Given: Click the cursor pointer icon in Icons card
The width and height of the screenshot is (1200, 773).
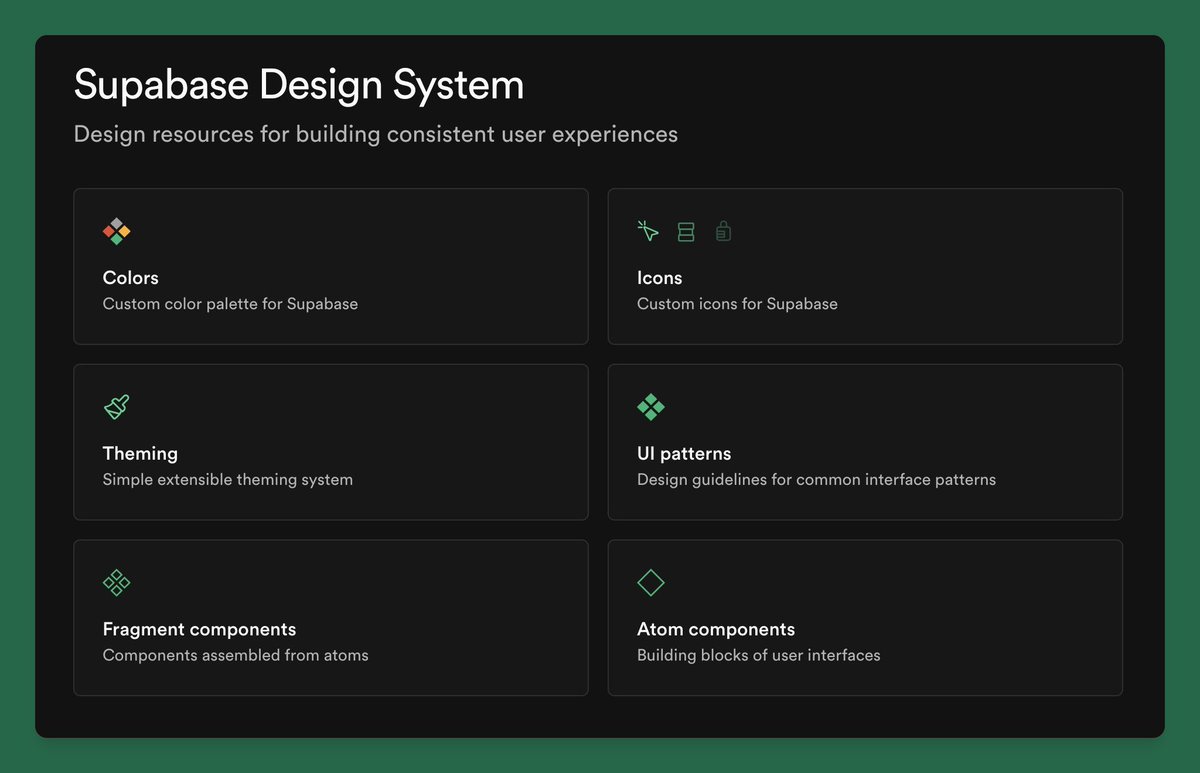Looking at the screenshot, I should pyautogui.click(x=648, y=232).
